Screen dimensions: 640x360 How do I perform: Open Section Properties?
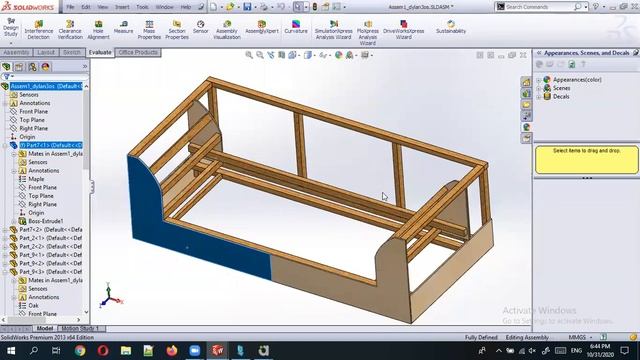tap(177, 29)
